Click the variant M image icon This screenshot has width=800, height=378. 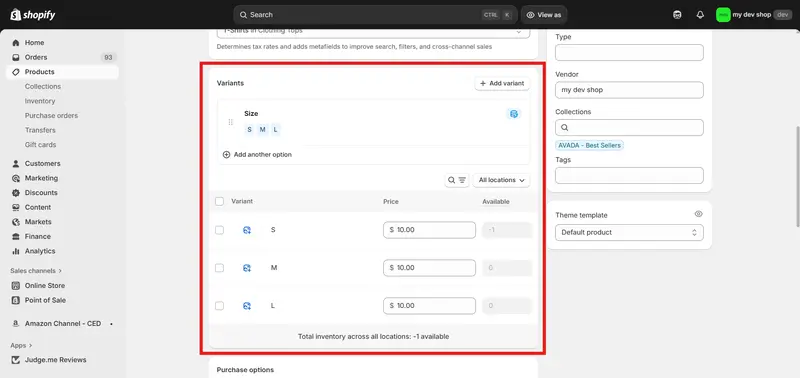tap(247, 268)
